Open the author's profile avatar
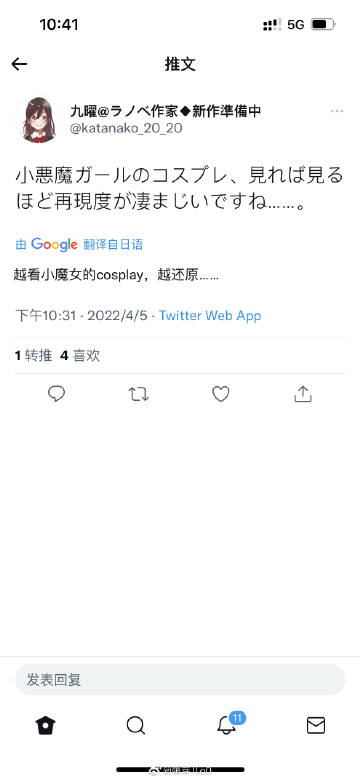The image size is (360, 779). pos(39,120)
